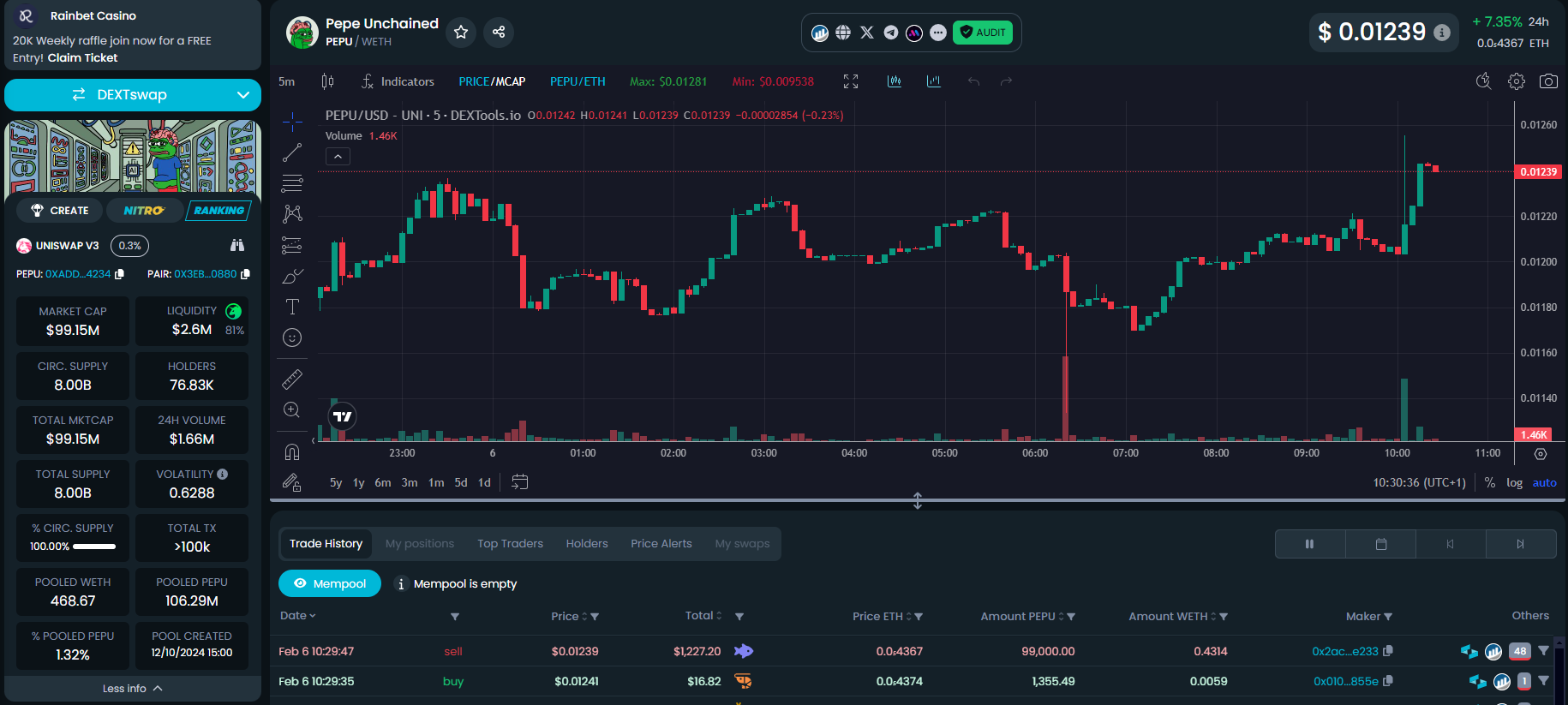Switch to My positions tab
Image resolution: width=1568 pixels, height=705 pixels.
click(420, 544)
